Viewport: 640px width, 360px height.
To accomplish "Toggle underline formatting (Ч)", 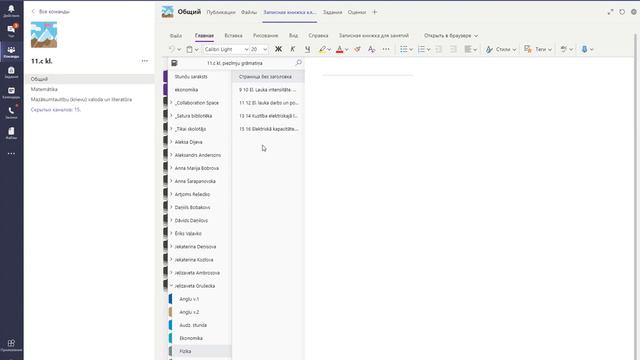I will 307,49.
